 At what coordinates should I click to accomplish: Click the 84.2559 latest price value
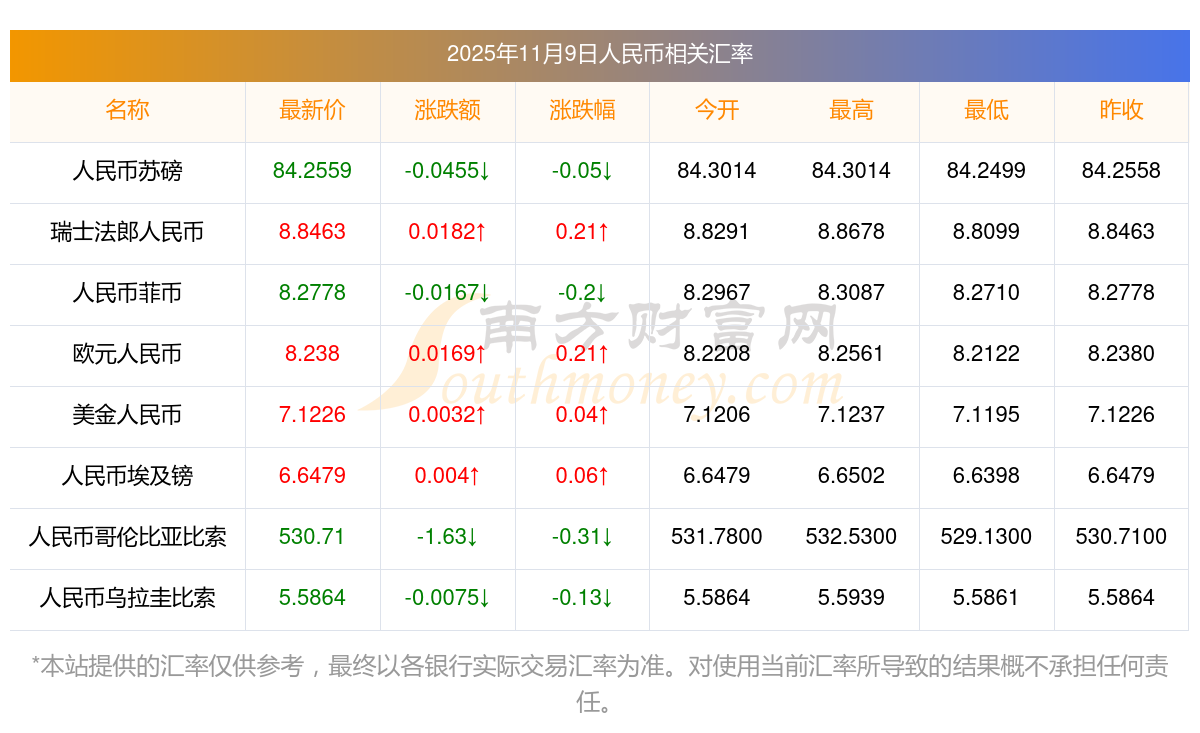click(x=312, y=171)
